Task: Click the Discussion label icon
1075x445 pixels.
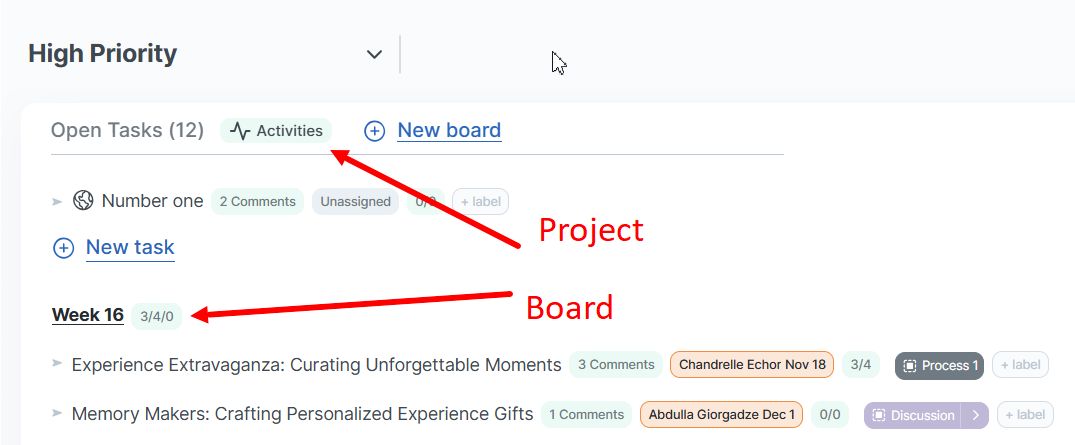Action: [878, 415]
